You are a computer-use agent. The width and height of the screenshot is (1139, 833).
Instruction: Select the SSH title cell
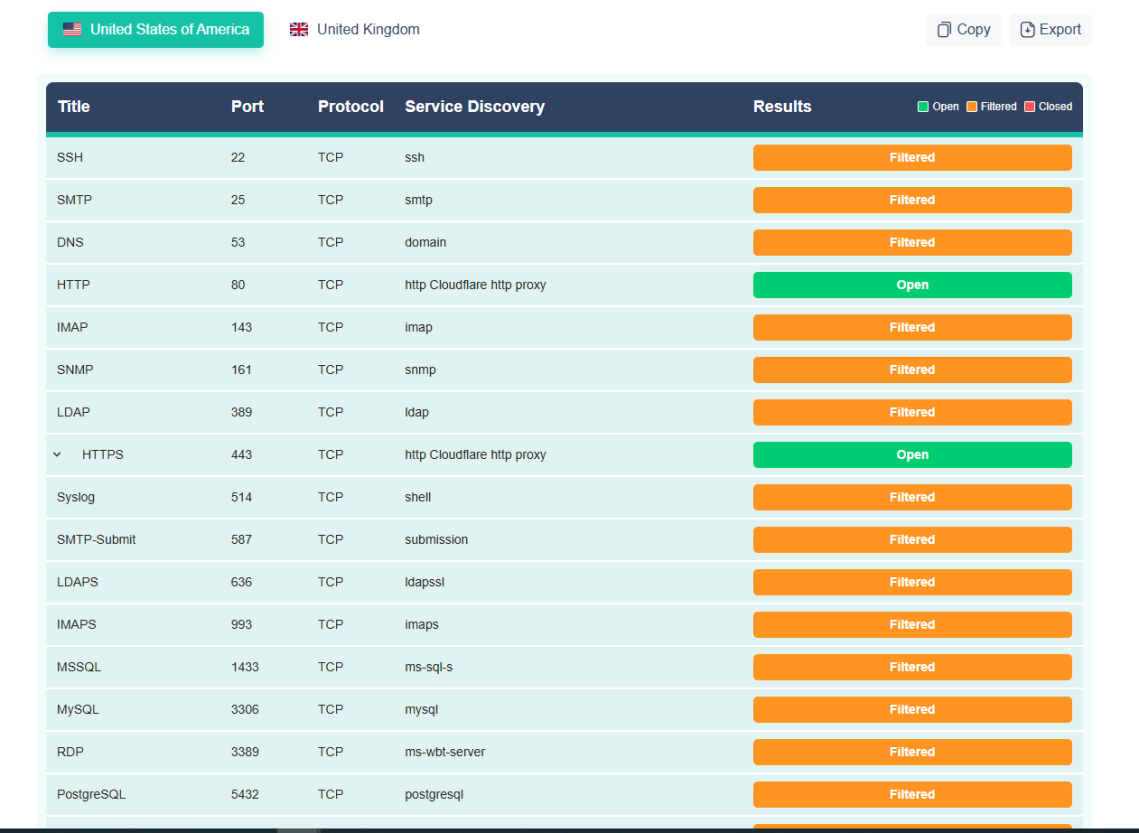(x=70, y=158)
